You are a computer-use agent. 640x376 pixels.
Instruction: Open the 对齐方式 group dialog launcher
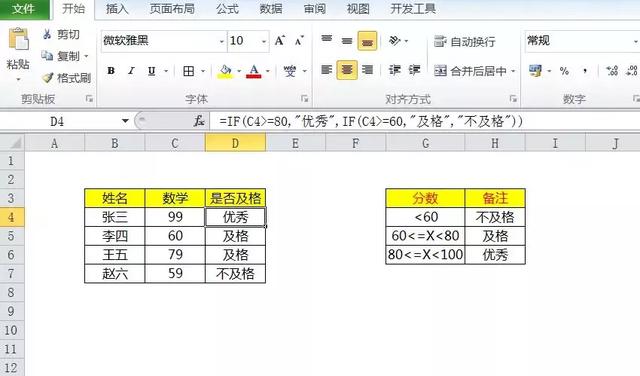(513, 98)
